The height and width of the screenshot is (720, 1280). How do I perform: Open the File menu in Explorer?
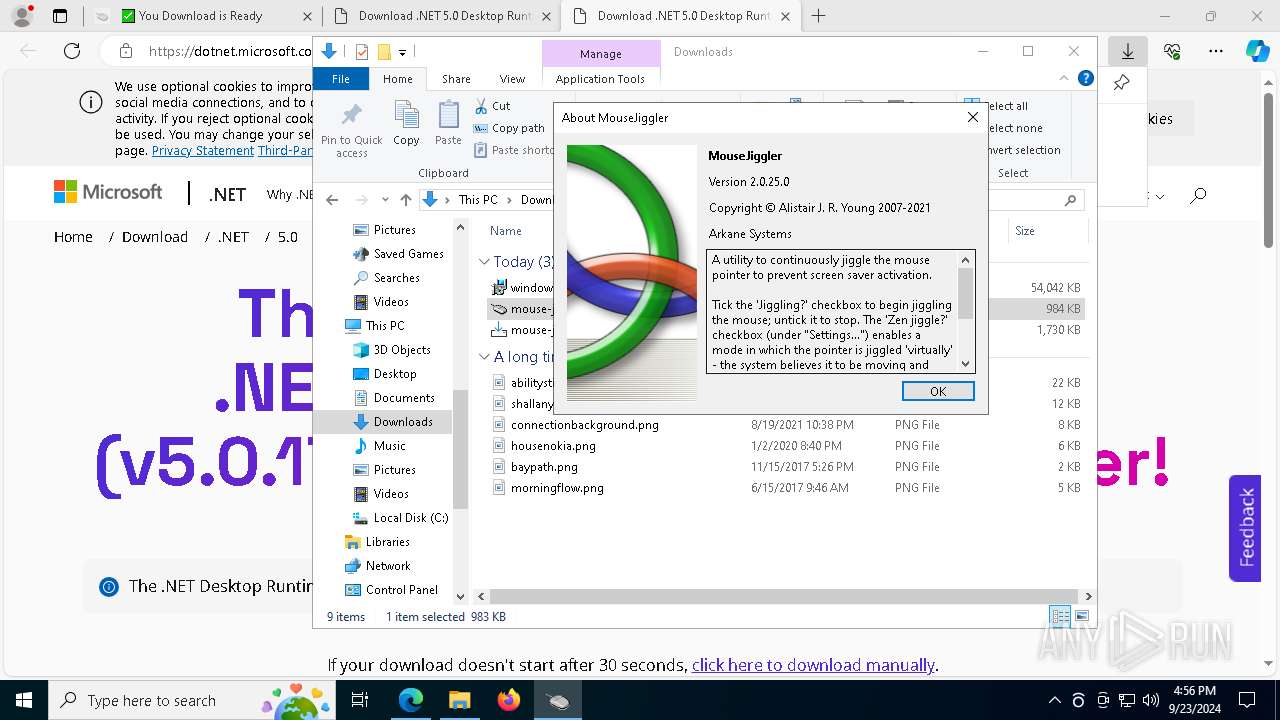click(x=341, y=79)
